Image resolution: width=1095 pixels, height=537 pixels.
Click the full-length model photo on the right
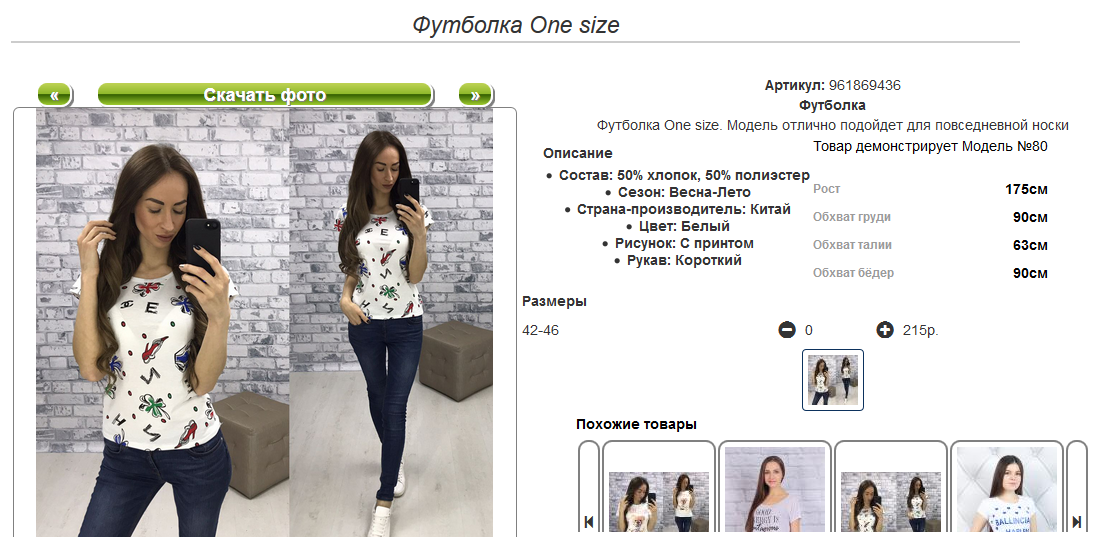[391, 323]
